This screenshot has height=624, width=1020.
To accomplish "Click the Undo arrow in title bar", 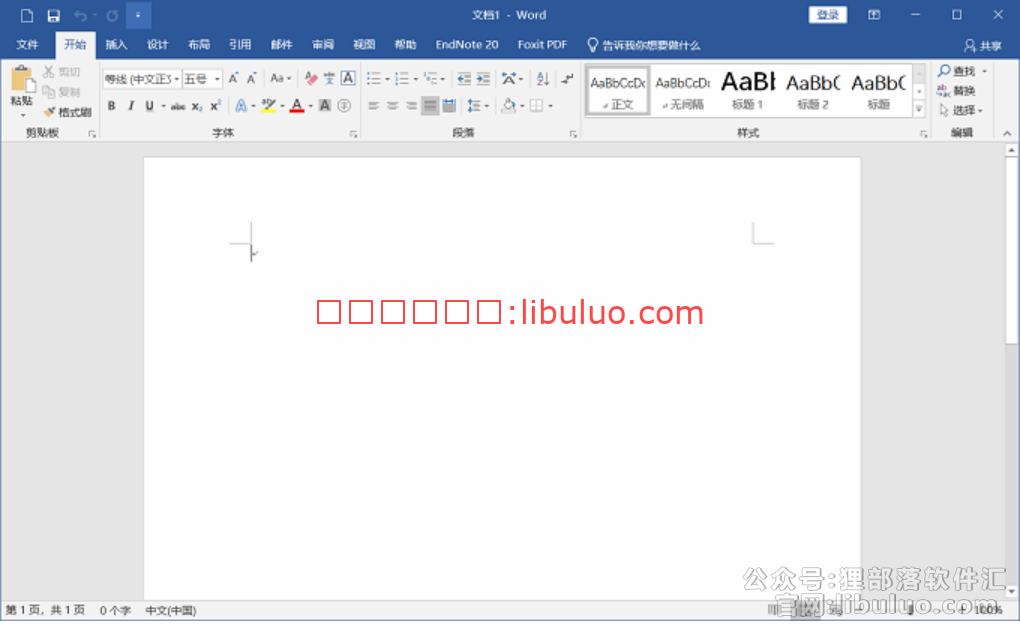I will [80, 16].
